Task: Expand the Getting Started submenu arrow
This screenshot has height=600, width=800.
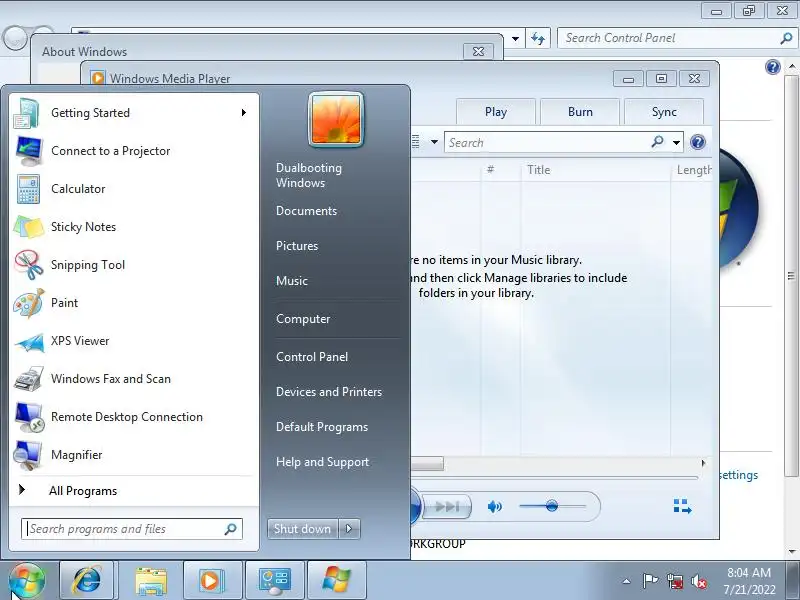Action: [244, 113]
